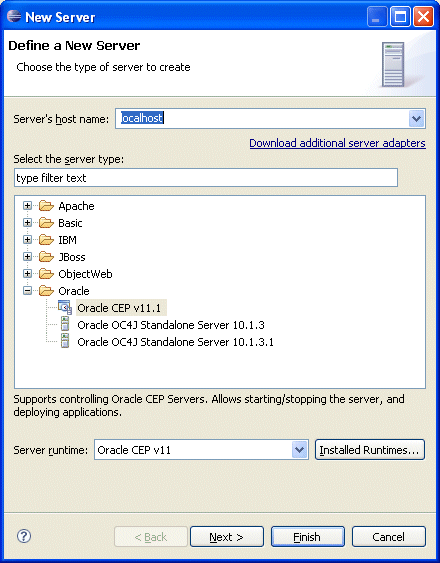
Task: Click the Next button
Action: tap(227, 537)
